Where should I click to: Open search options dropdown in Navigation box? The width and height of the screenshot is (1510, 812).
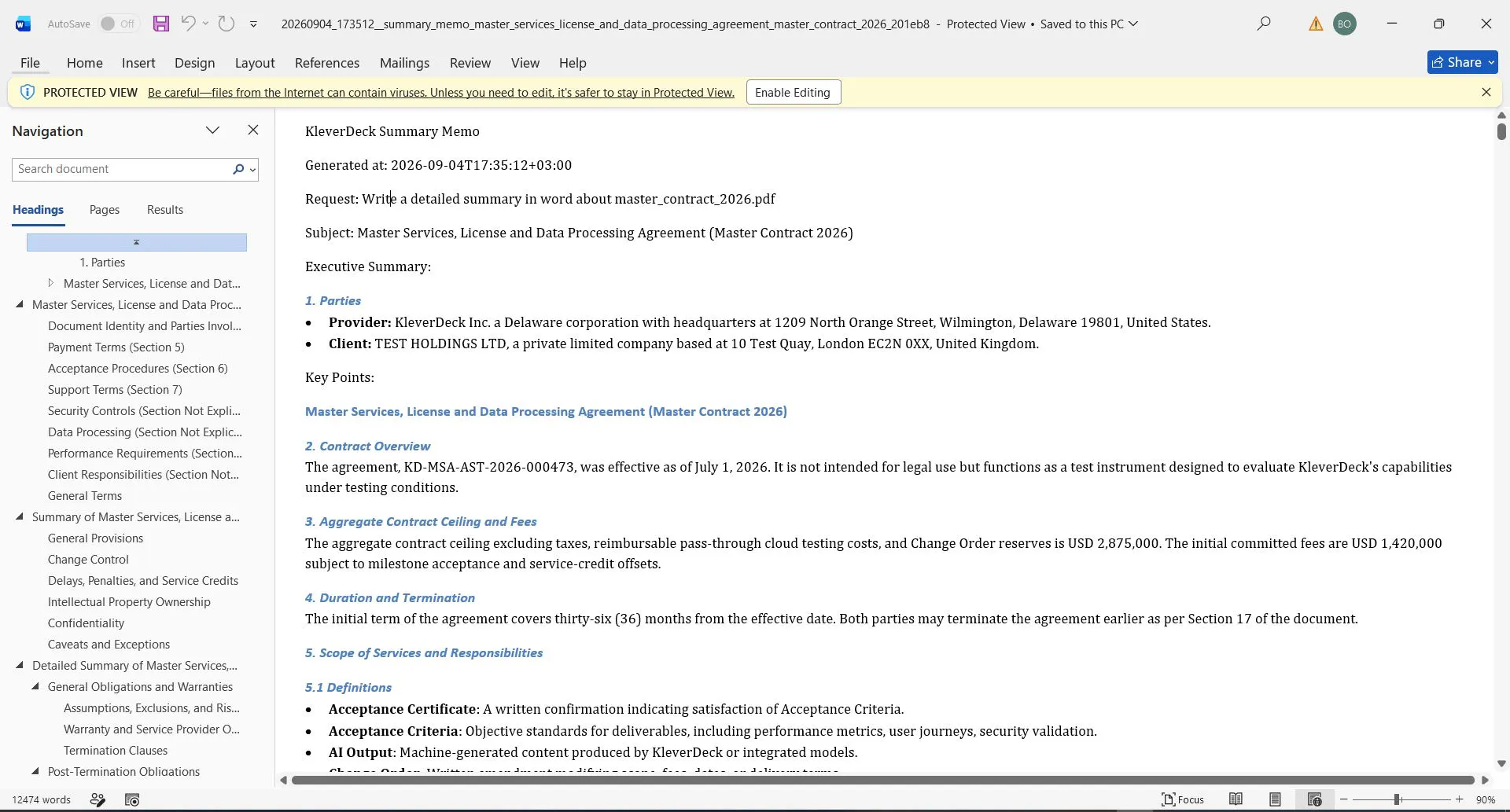(252, 170)
